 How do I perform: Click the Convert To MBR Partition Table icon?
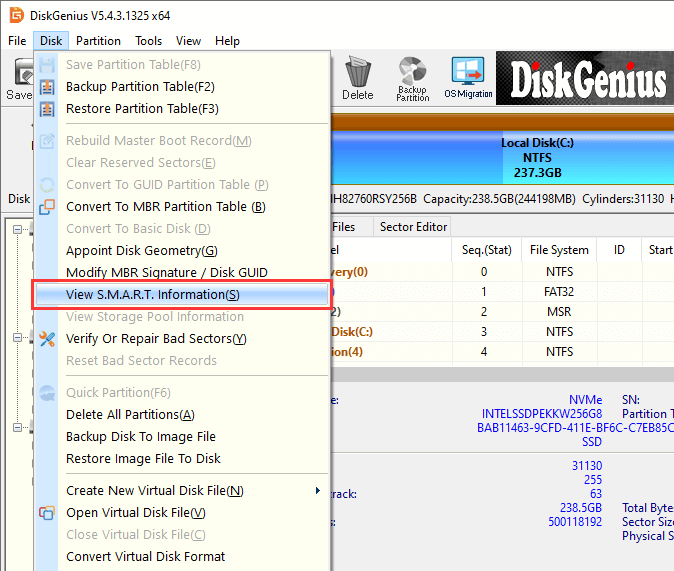click(x=47, y=207)
